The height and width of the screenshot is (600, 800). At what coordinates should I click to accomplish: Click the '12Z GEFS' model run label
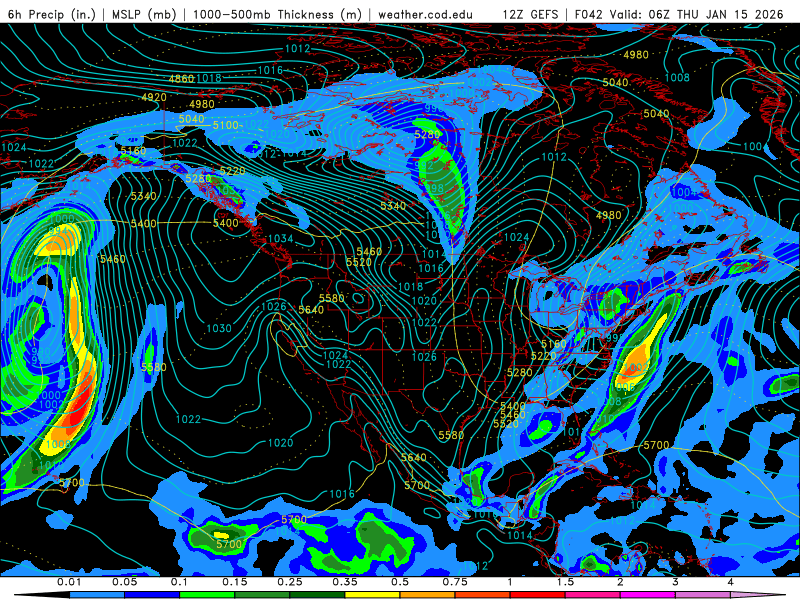coord(530,14)
